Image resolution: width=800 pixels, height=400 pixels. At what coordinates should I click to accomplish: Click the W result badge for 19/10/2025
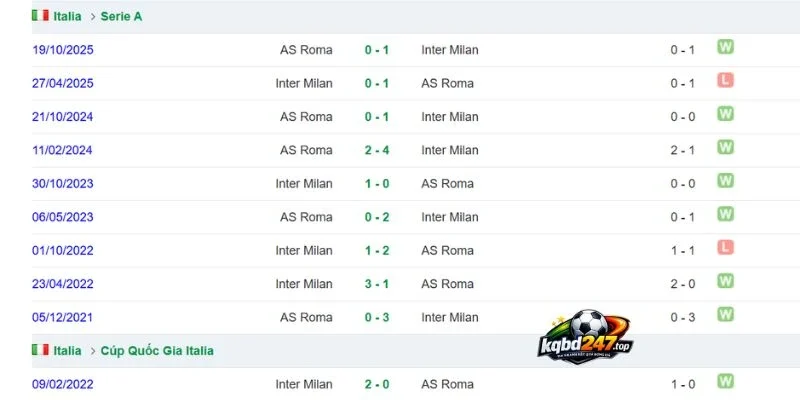tap(725, 47)
